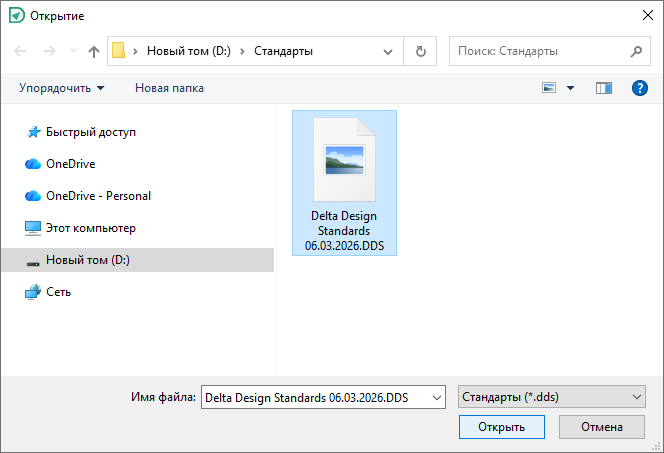This screenshot has width=664, height=453.
Task: Open 'Сеть' in navigation pane
Action: [x=58, y=292]
